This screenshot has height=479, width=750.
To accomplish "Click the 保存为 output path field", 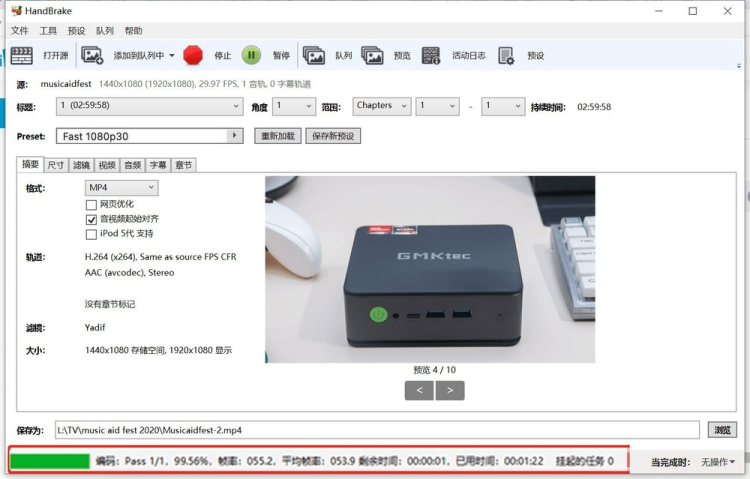I will point(377,430).
